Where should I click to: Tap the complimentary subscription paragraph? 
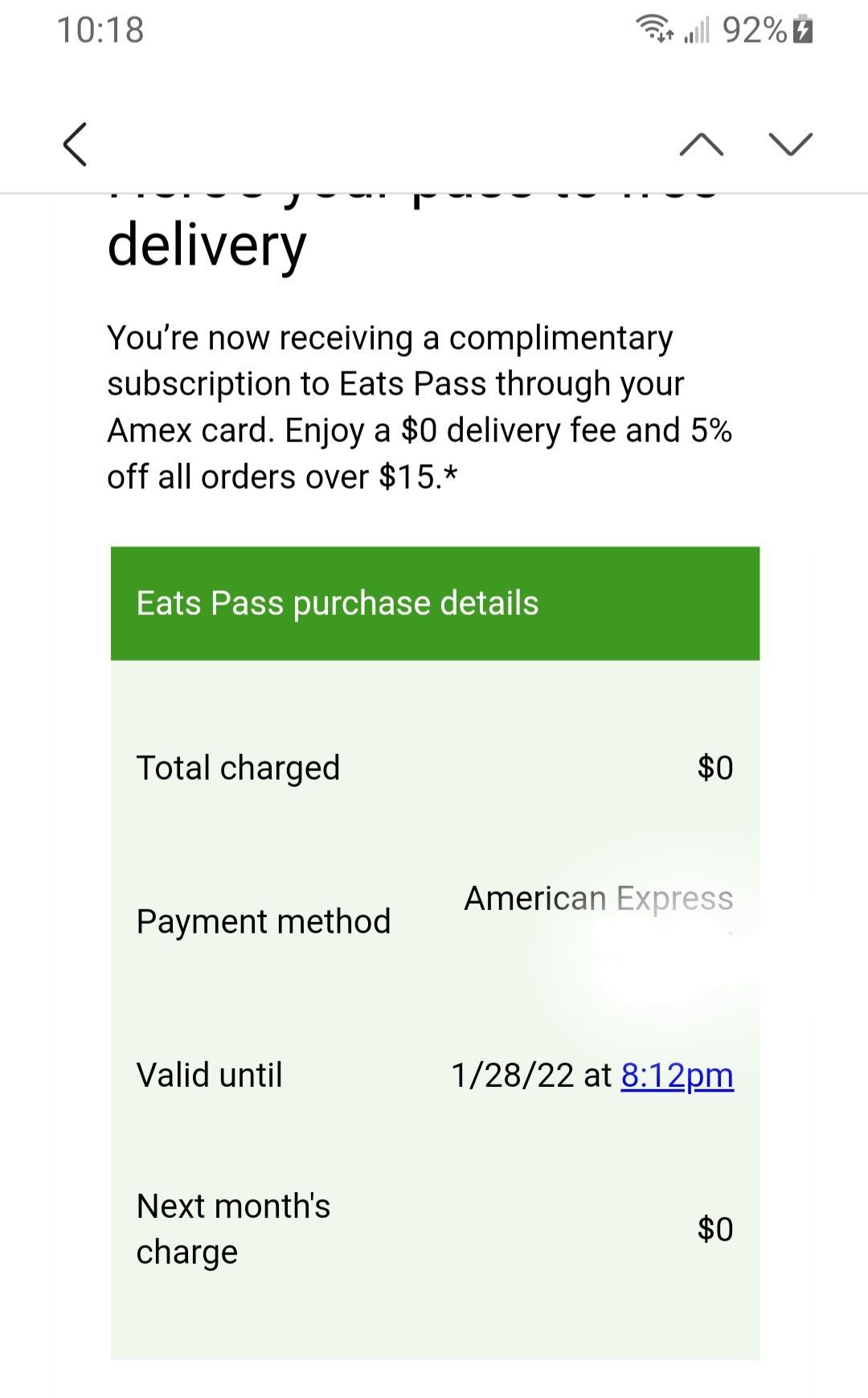coord(420,407)
